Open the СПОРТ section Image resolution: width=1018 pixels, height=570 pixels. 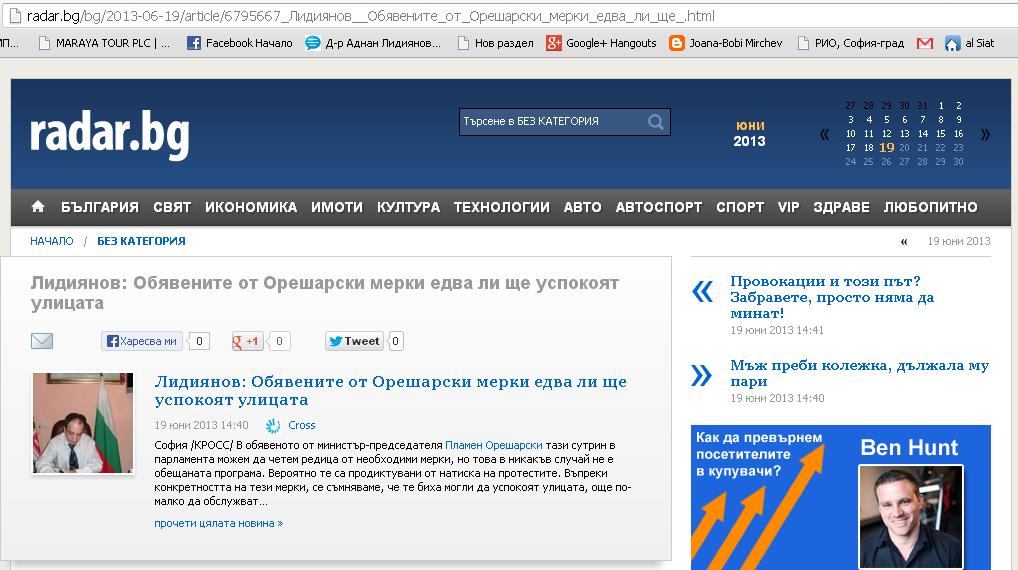pos(740,207)
